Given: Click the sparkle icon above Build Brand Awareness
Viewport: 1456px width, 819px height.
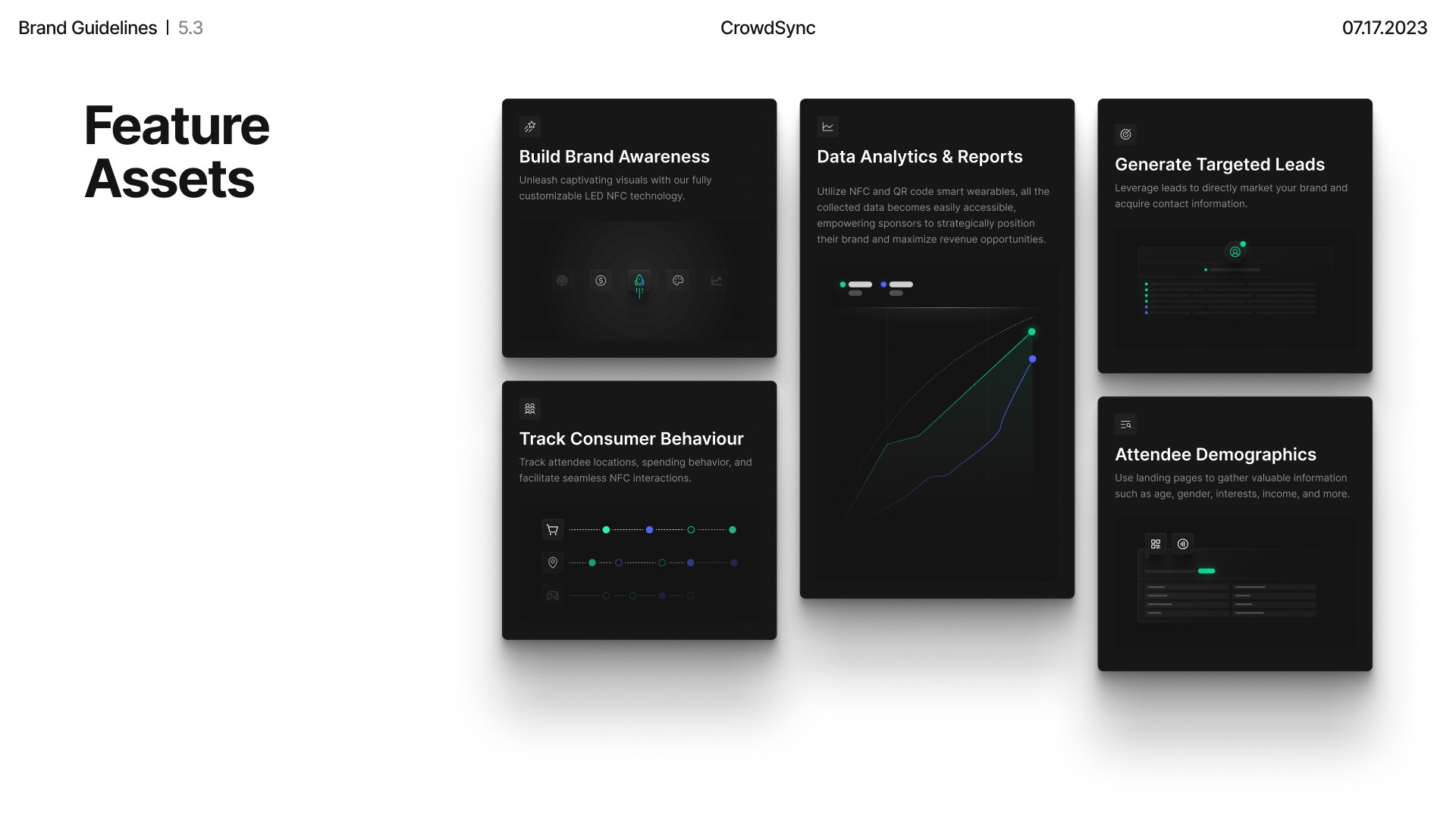Looking at the screenshot, I should click(530, 127).
